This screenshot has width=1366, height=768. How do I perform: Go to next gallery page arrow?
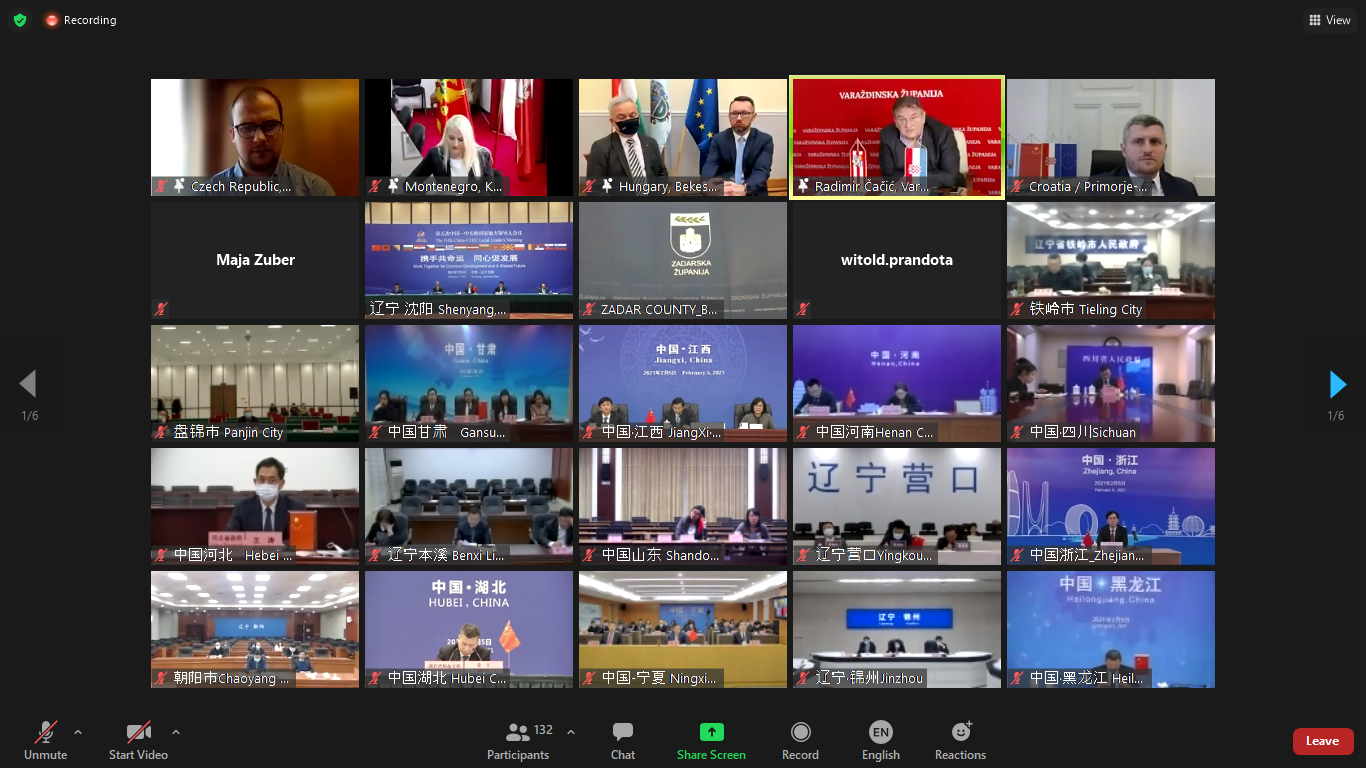click(x=1337, y=384)
